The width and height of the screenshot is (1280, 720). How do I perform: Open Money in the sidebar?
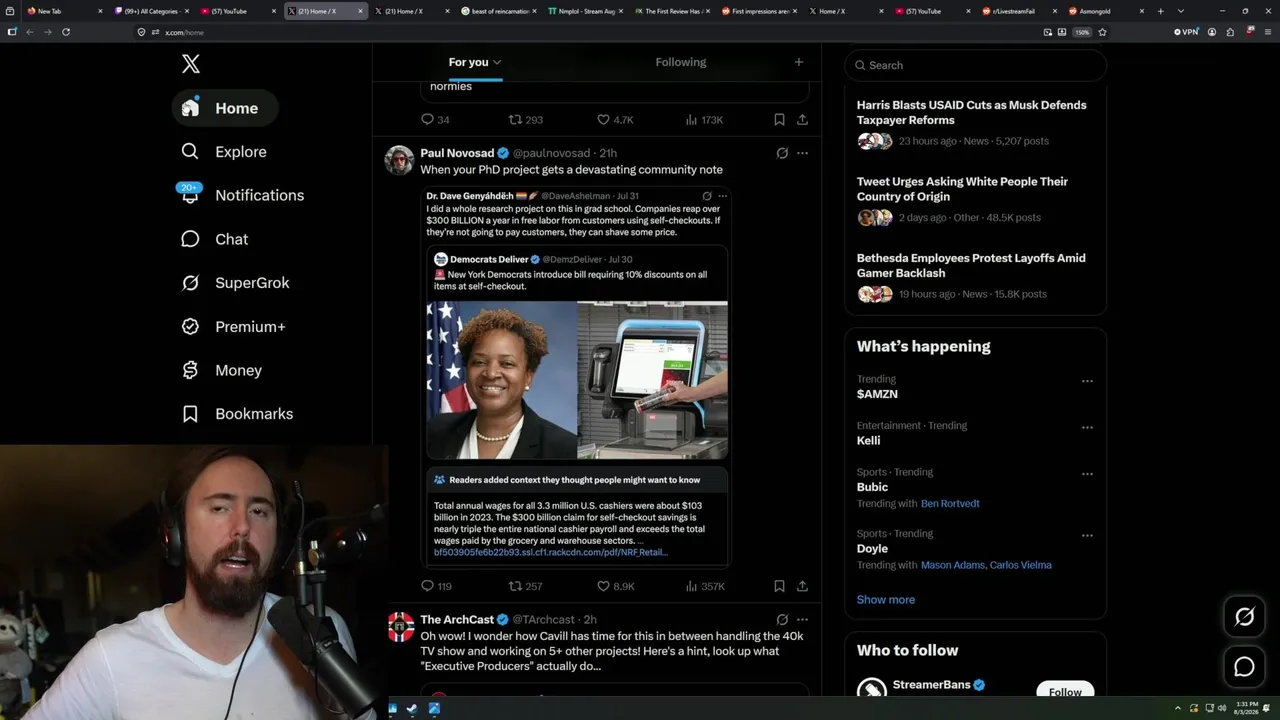222,370
